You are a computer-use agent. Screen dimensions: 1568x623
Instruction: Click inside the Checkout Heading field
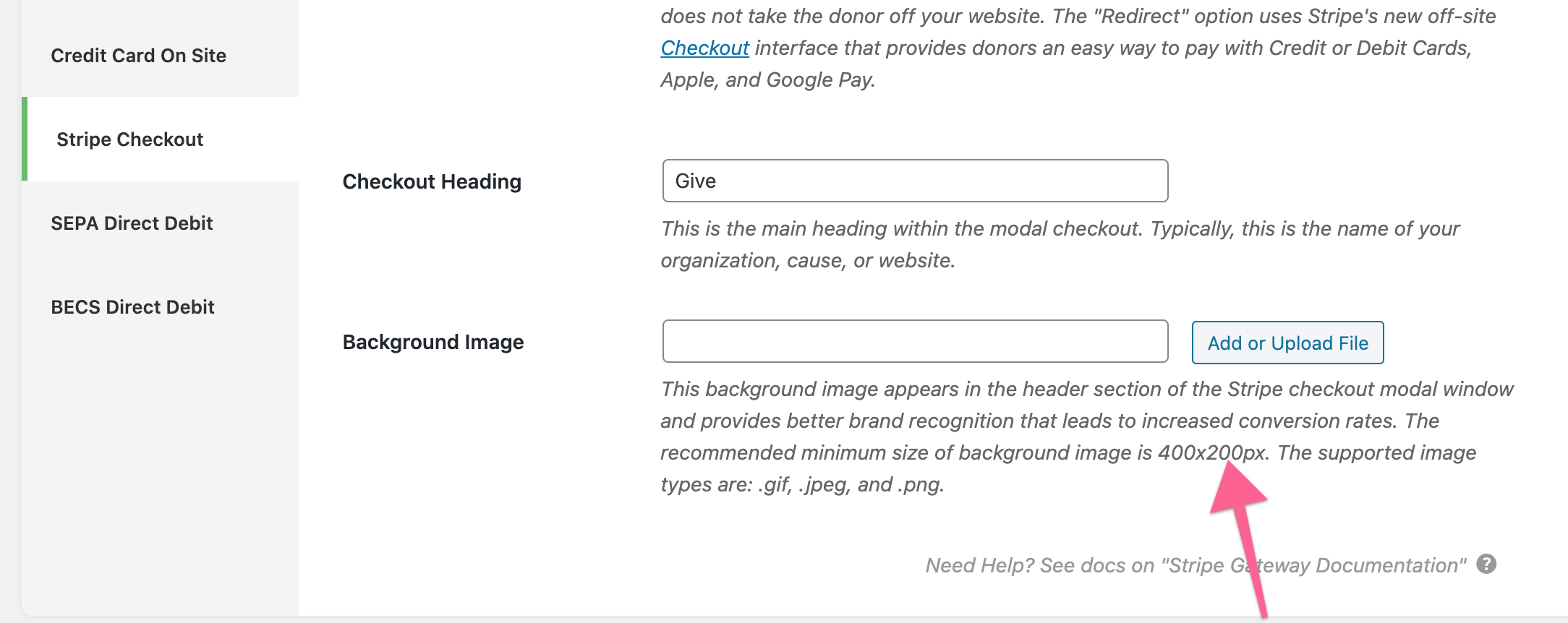[915, 181]
